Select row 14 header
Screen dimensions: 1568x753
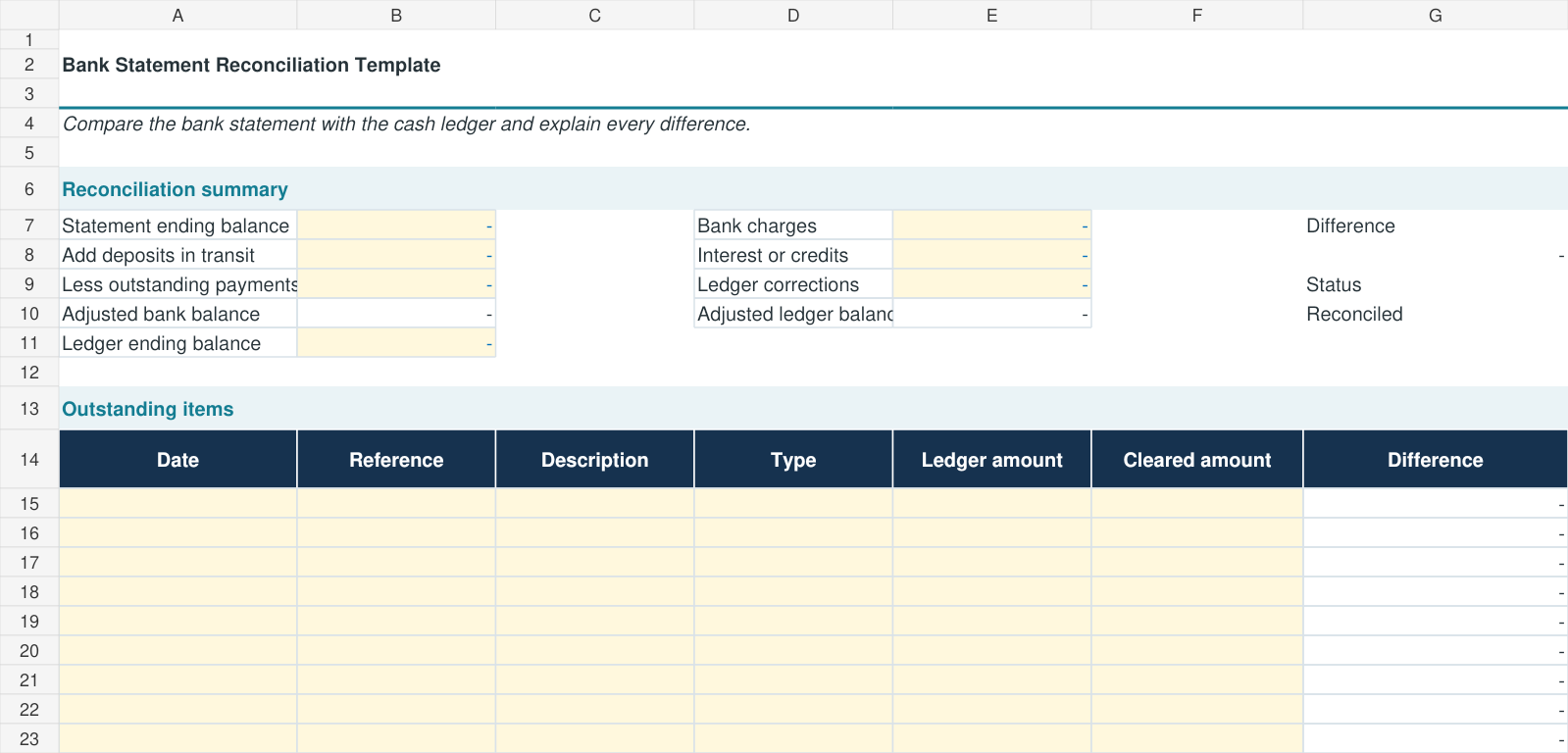pos(29,459)
